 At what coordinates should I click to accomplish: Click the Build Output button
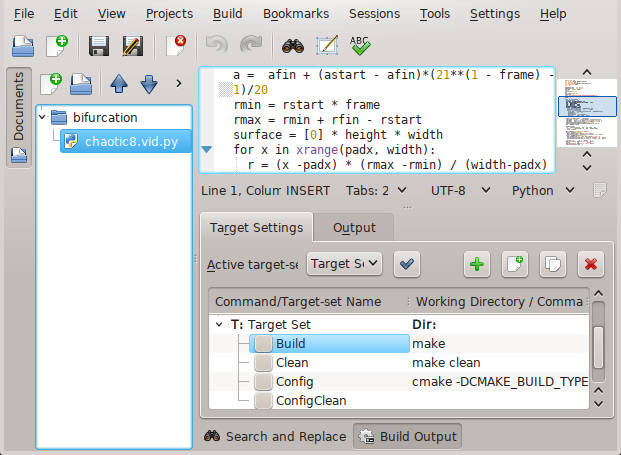coord(407,436)
